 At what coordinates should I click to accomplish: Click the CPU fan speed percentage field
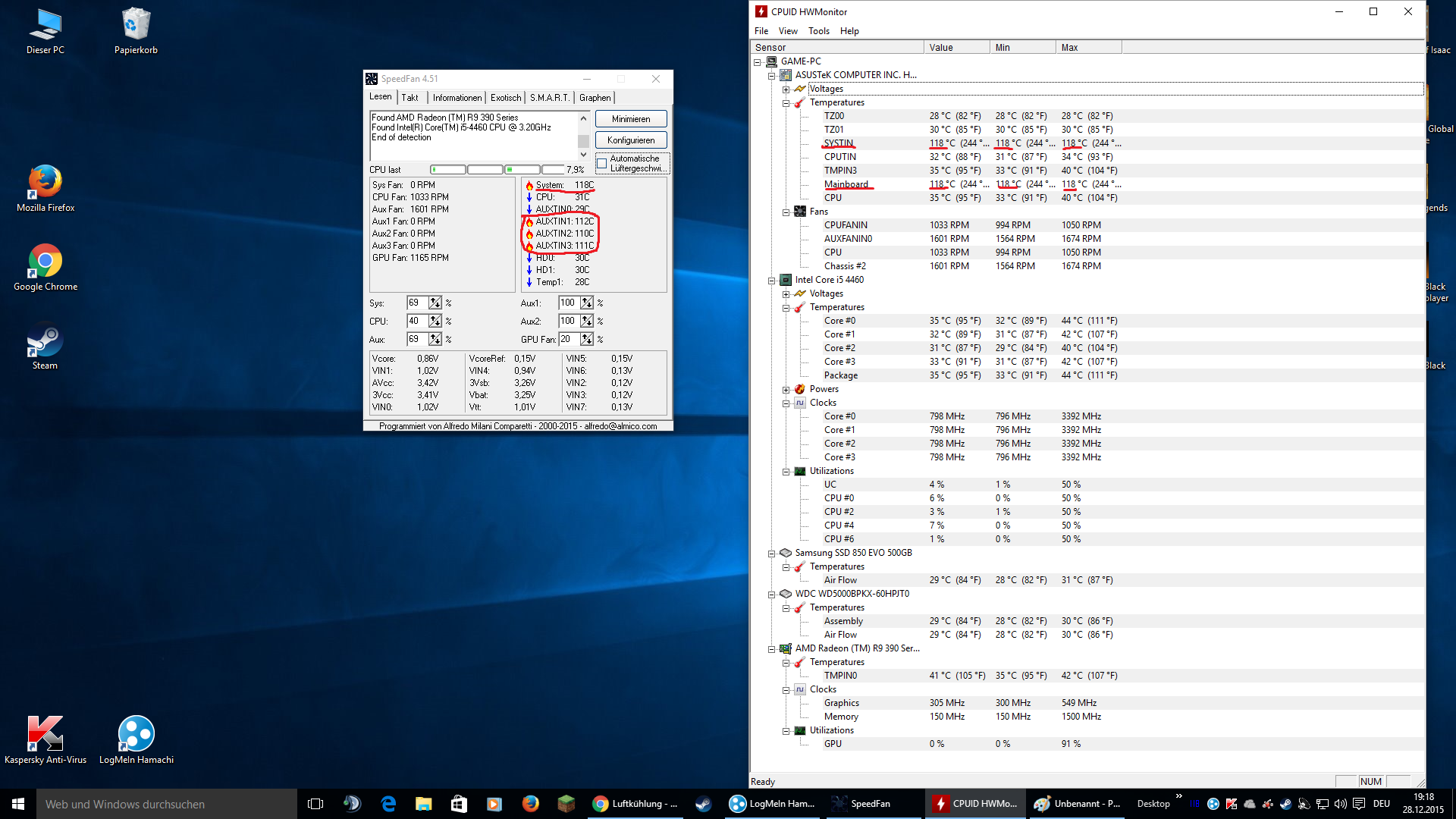click(x=417, y=321)
